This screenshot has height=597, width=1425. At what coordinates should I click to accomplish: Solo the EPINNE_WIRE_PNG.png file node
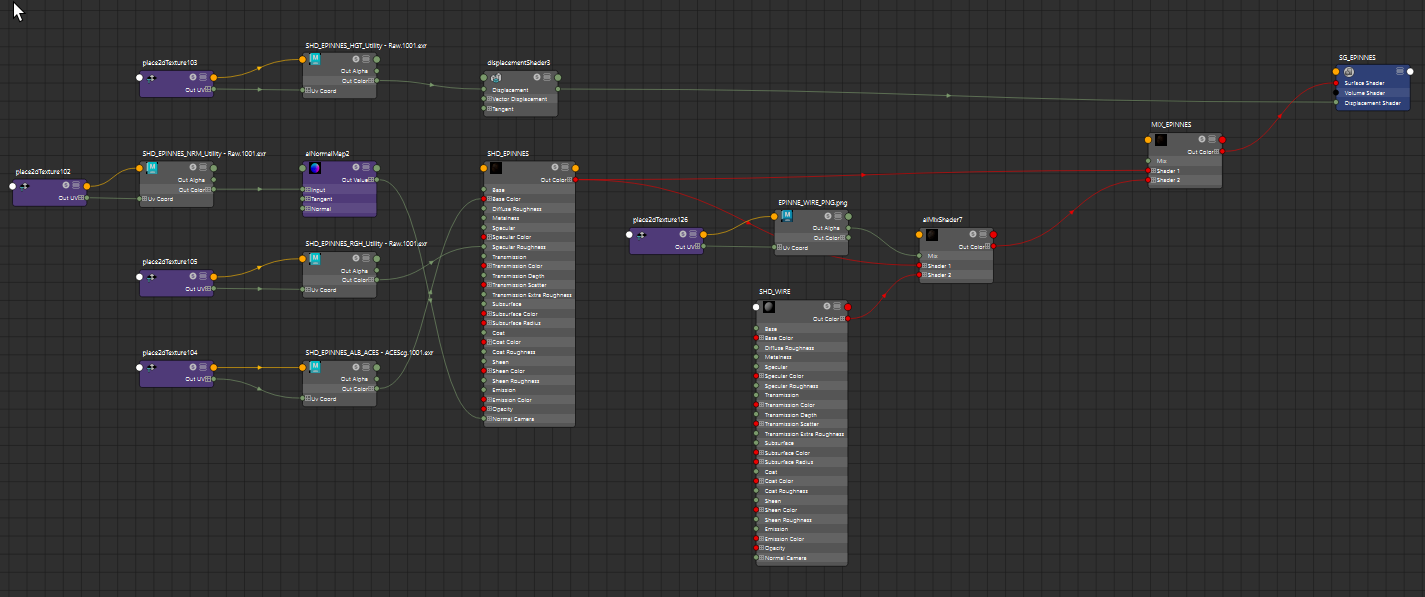pos(828,216)
